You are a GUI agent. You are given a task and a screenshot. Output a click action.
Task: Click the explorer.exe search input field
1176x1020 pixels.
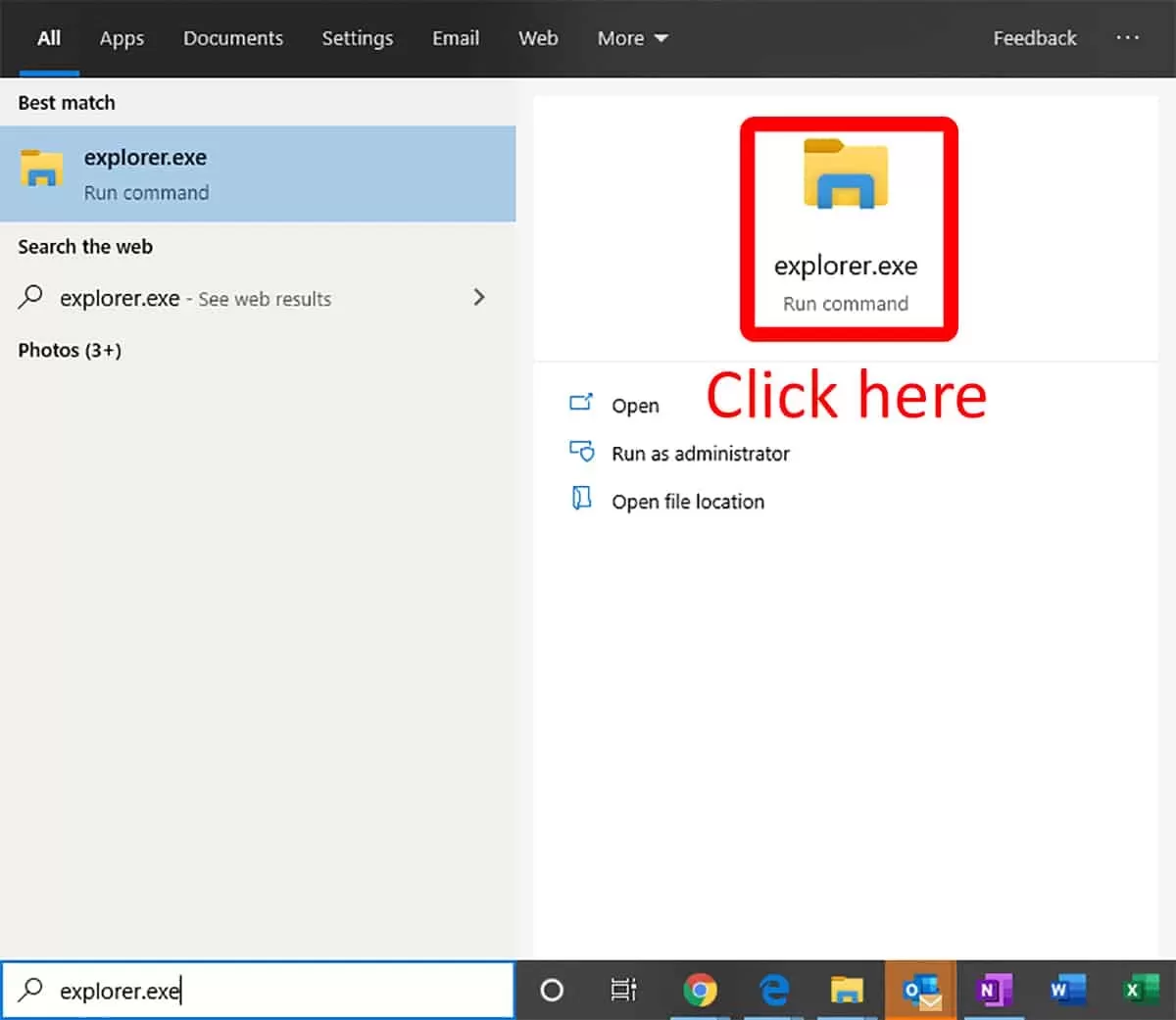pyautogui.click(x=258, y=991)
